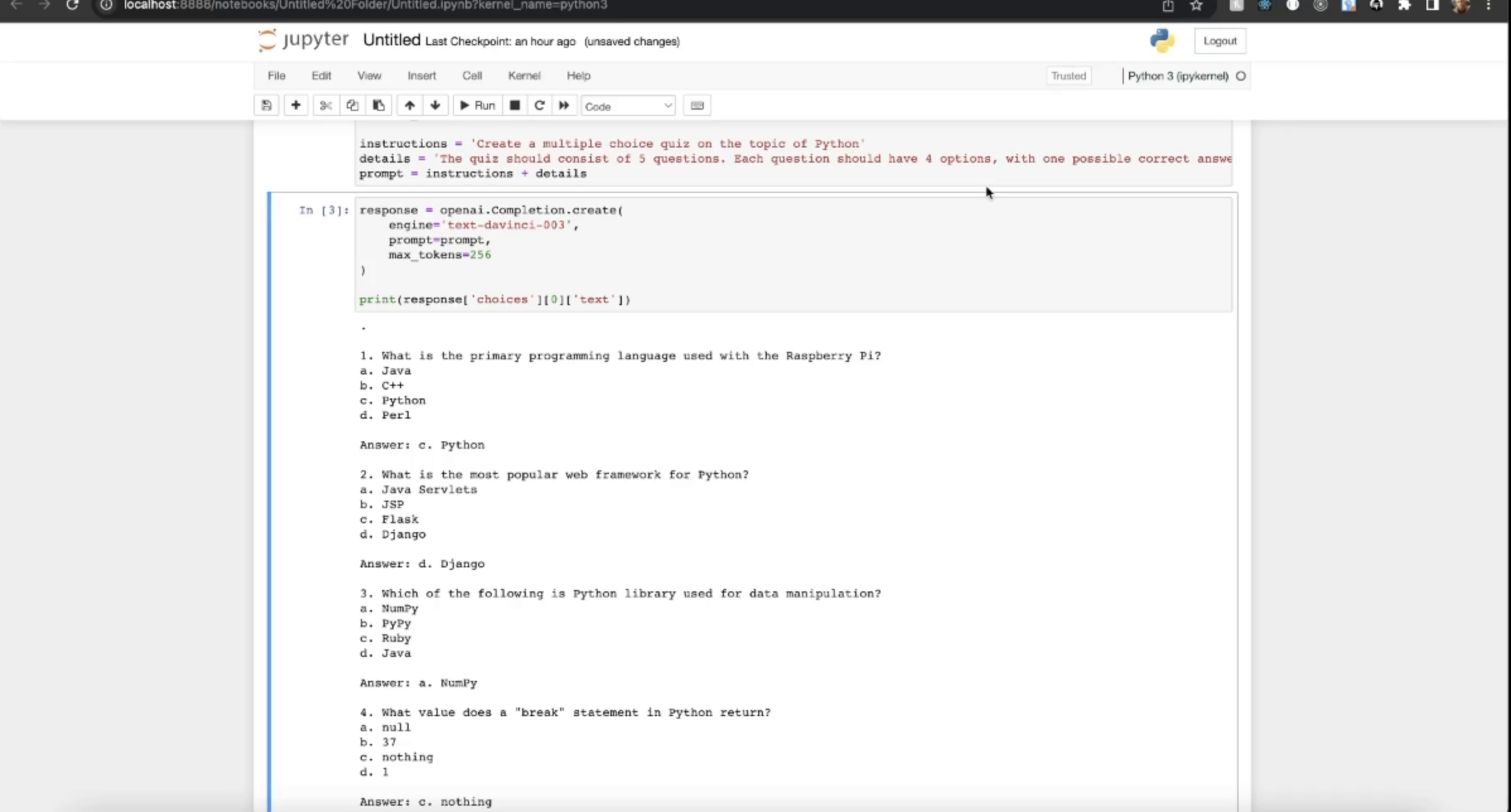Click the save and checkpoint icon
Image resolution: width=1511 pixels, height=812 pixels.
pyautogui.click(x=266, y=105)
